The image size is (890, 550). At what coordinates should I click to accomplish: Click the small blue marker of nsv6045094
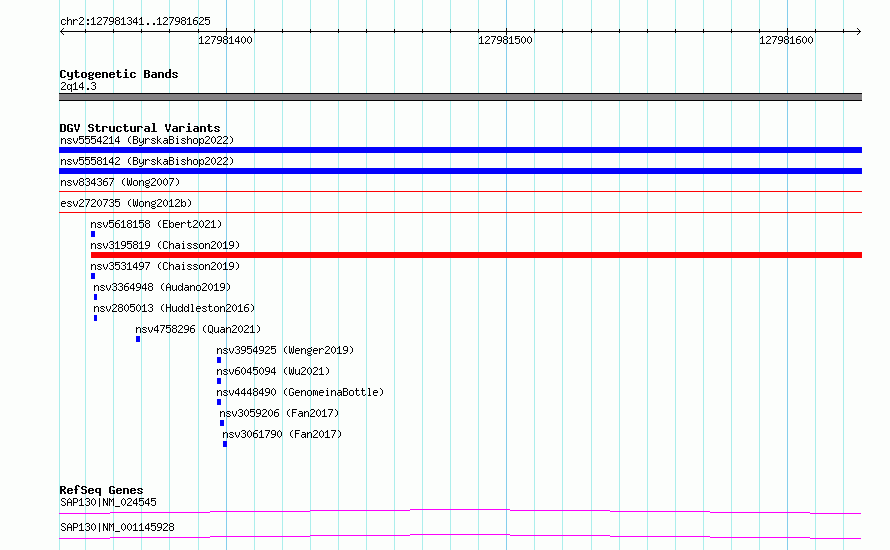(219, 381)
